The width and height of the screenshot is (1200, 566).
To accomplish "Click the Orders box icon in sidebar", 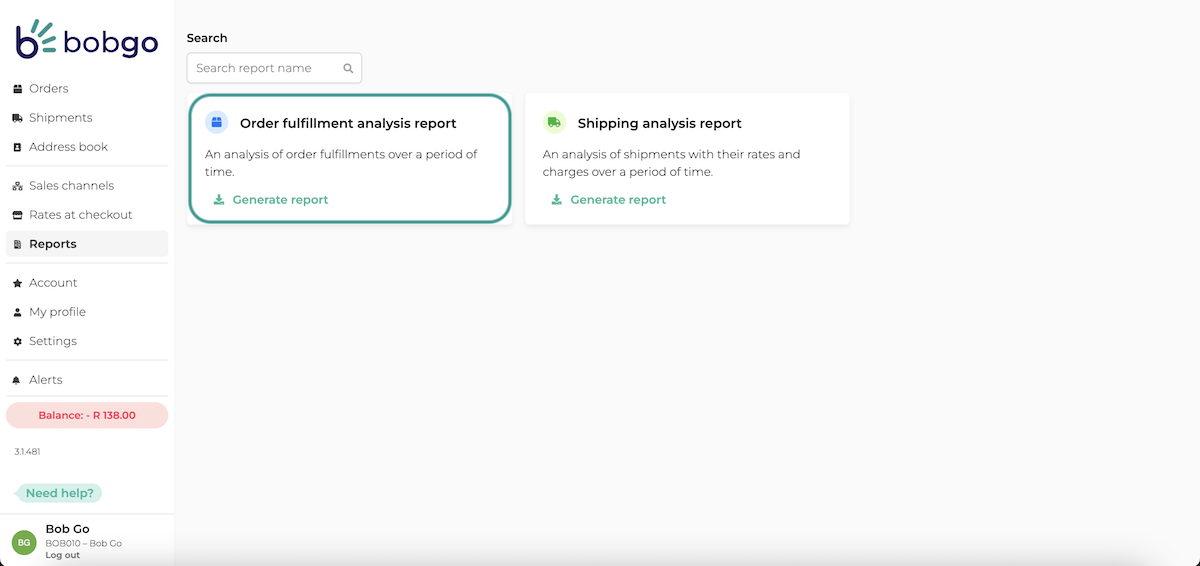I will pyautogui.click(x=17, y=89).
